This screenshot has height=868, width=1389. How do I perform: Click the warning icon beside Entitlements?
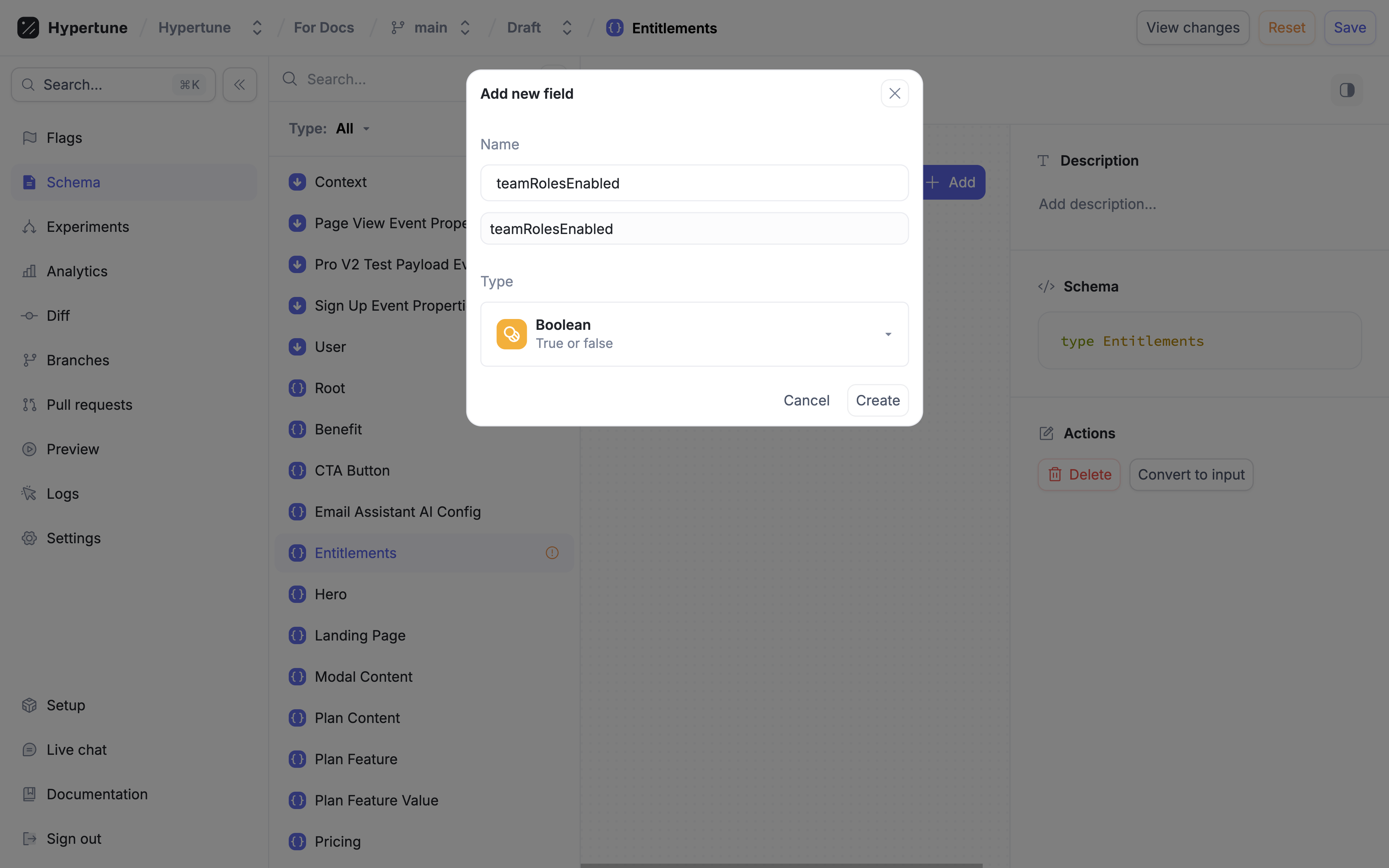[552, 553]
